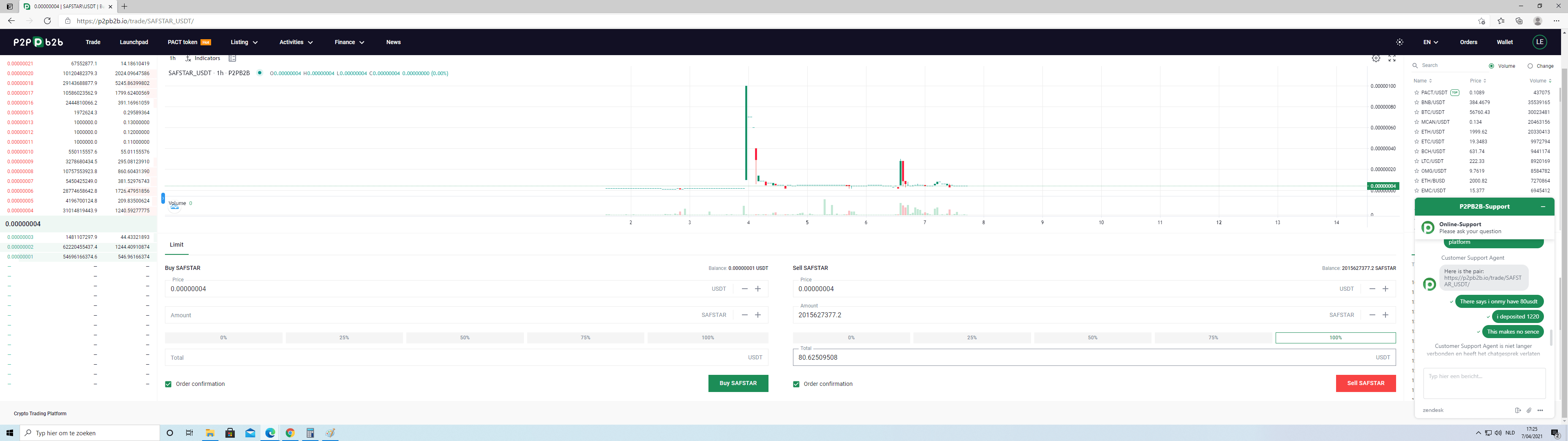
Task: Select the Change radio button
Action: (1530, 66)
